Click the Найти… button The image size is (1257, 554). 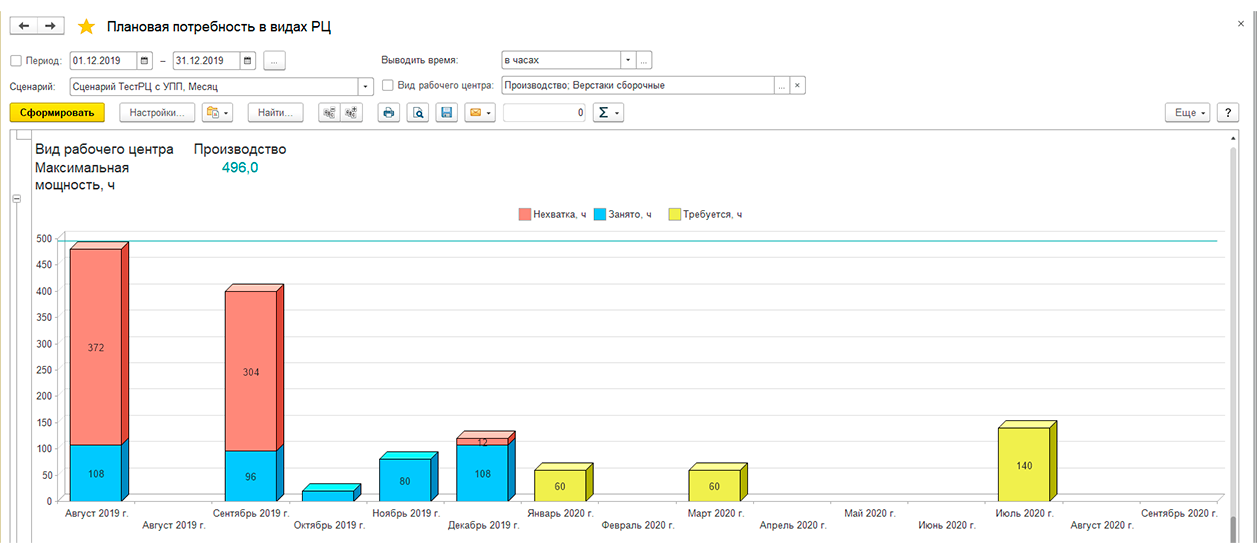[x=275, y=113]
